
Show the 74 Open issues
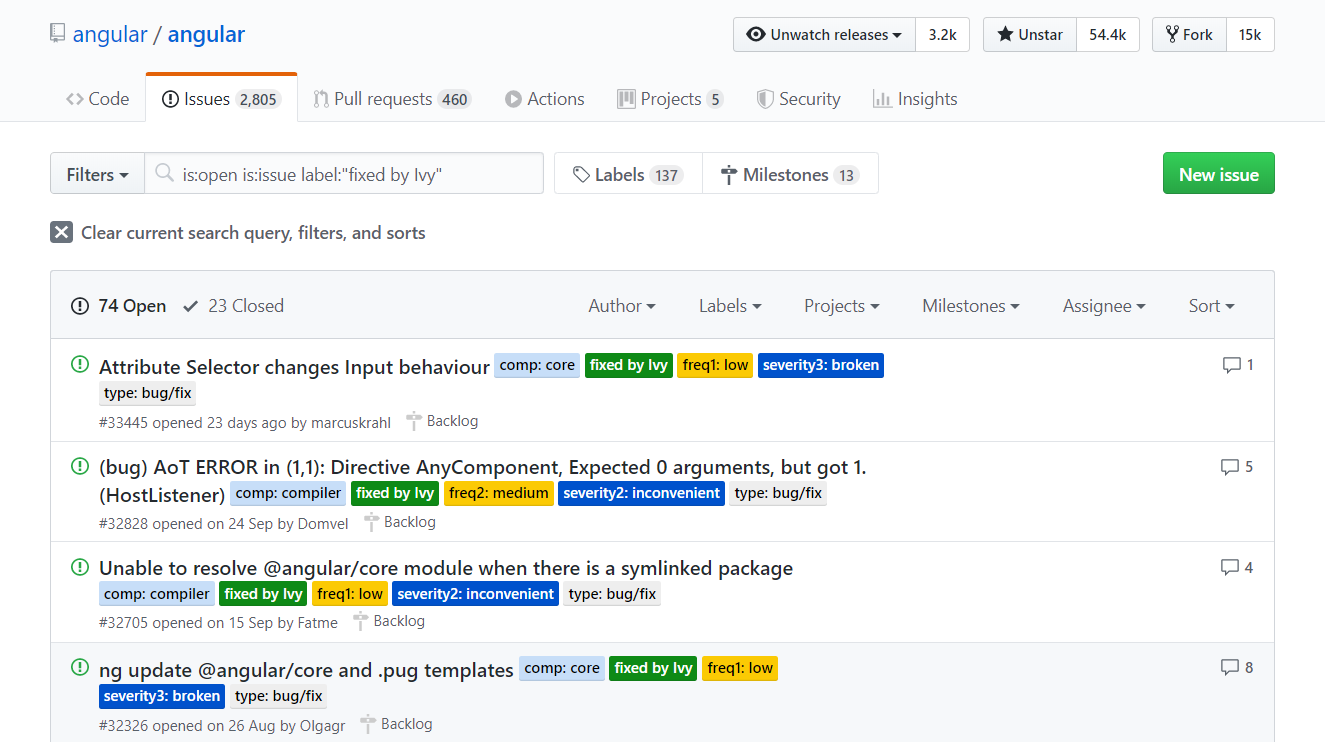[x=119, y=306]
